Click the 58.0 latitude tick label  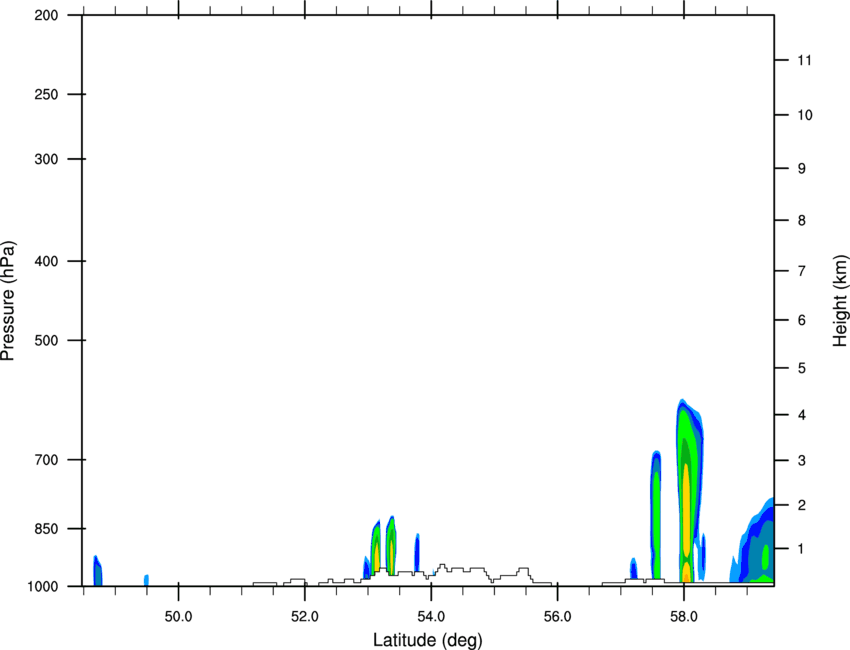(x=684, y=616)
